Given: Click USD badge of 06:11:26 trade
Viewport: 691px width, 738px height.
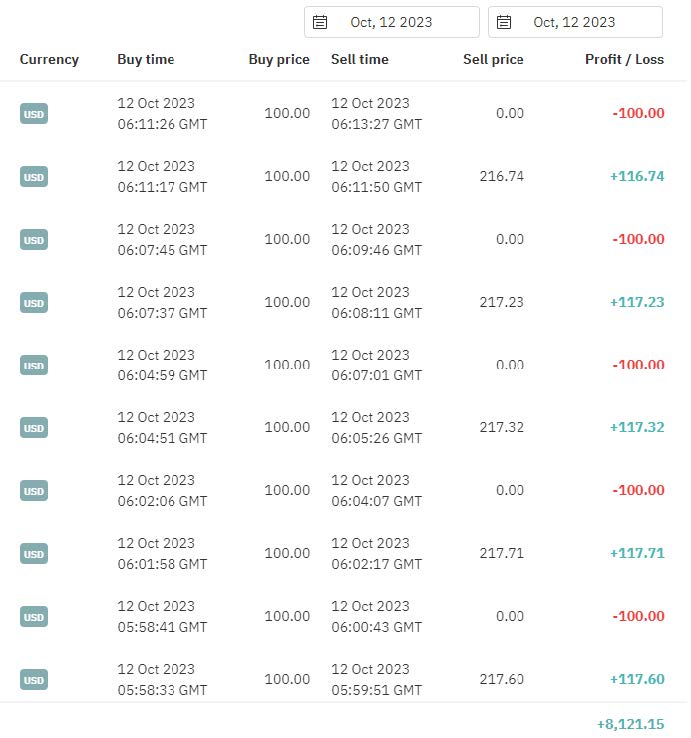Looking at the screenshot, I should (x=34, y=113).
